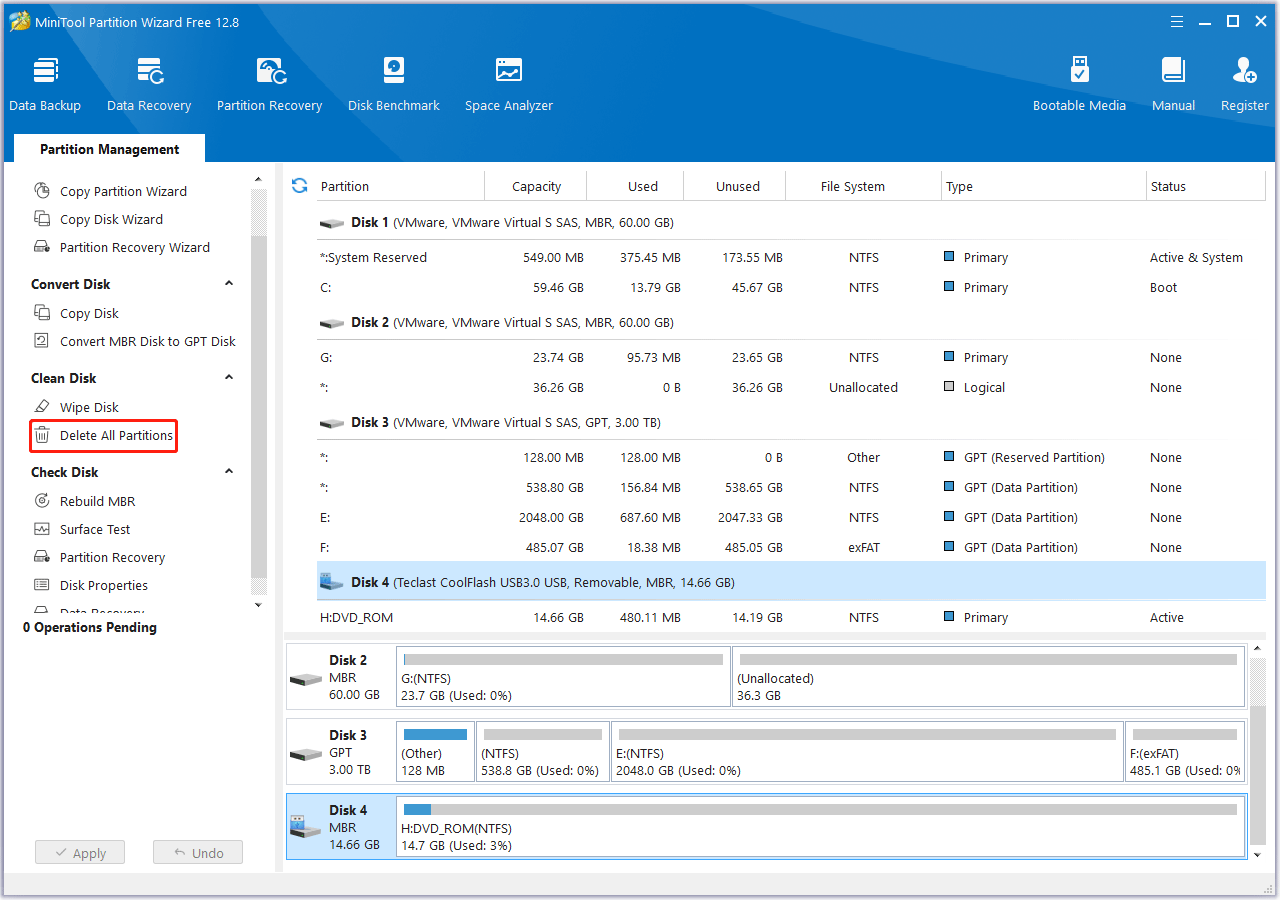The width and height of the screenshot is (1280, 900).
Task: Click the Surface Test icon
Action: point(42,528)
